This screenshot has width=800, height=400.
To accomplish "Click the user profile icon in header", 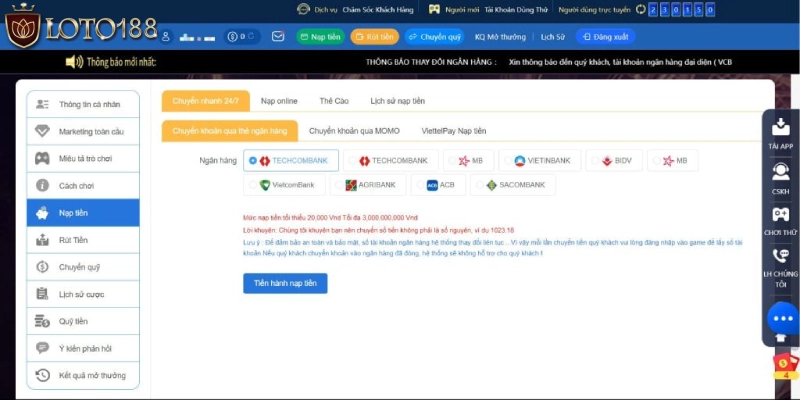I will 165,37.
